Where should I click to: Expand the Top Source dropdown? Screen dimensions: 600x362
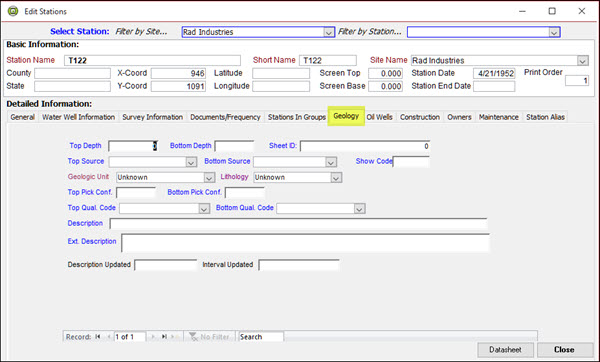(191, 162)
